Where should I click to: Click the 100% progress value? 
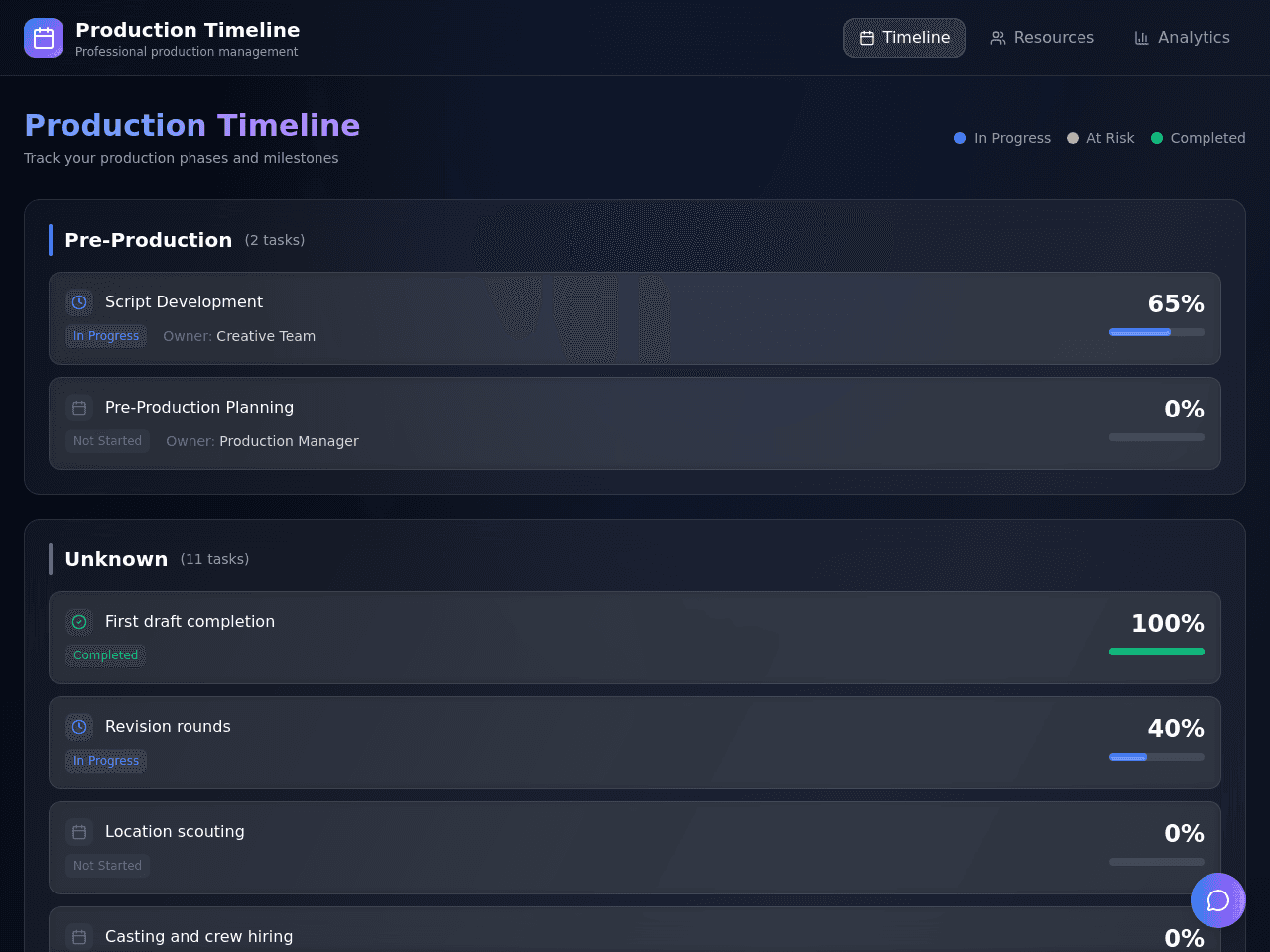pos(1168,623)
